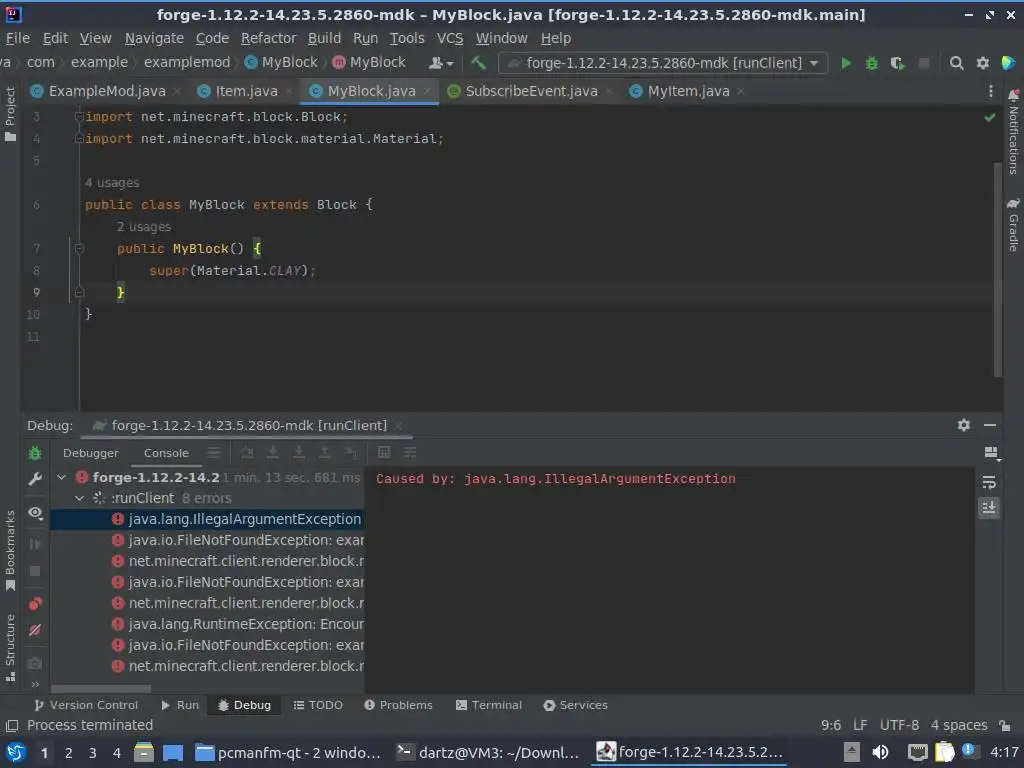
Task: Click the Run to Cursor debugger icon
Action: tap(351, 453)
